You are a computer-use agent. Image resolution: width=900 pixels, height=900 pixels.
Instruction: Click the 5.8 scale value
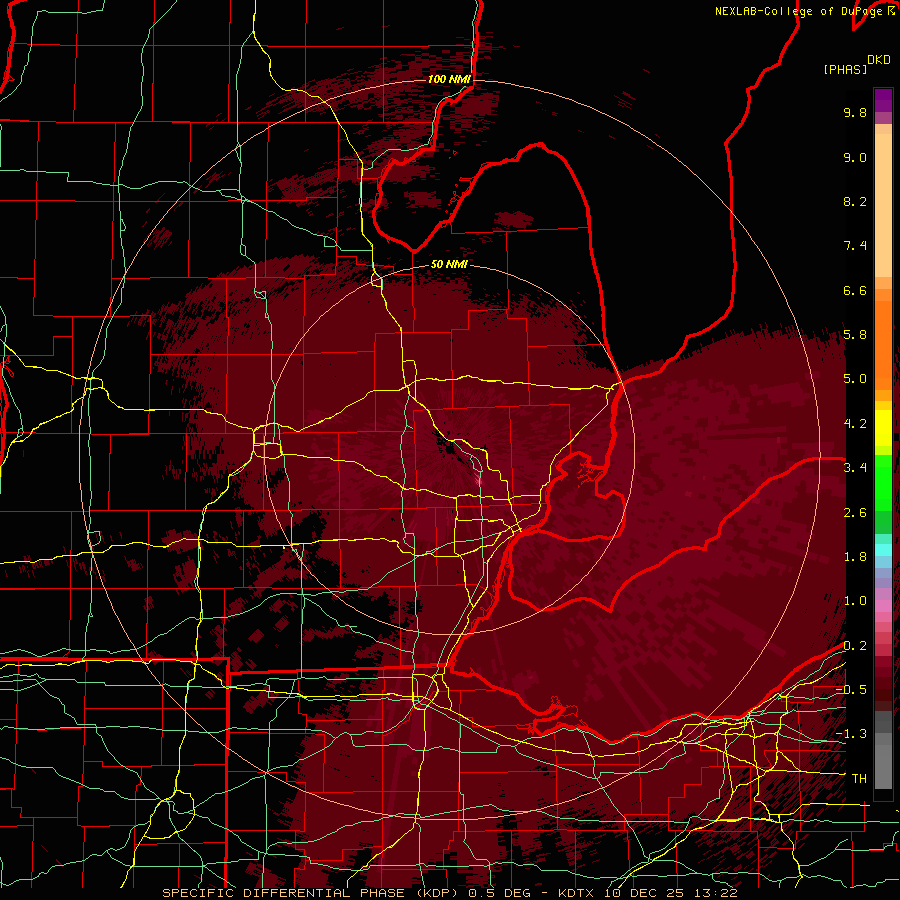(855, 335)
